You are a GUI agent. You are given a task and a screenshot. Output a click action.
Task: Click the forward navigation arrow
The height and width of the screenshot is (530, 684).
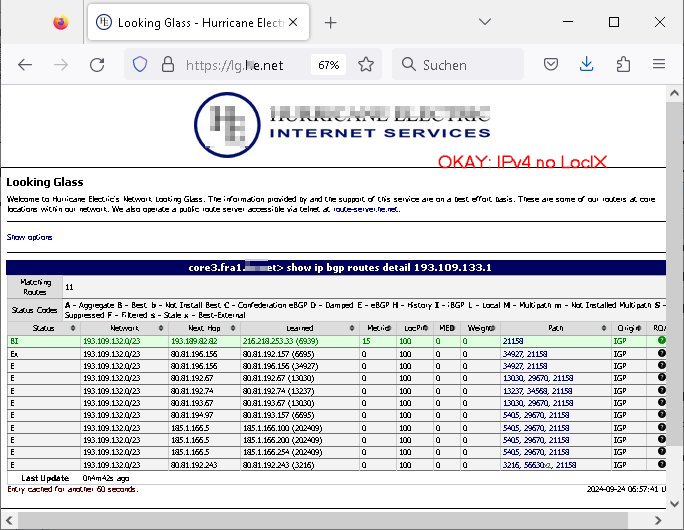(61, 65)
